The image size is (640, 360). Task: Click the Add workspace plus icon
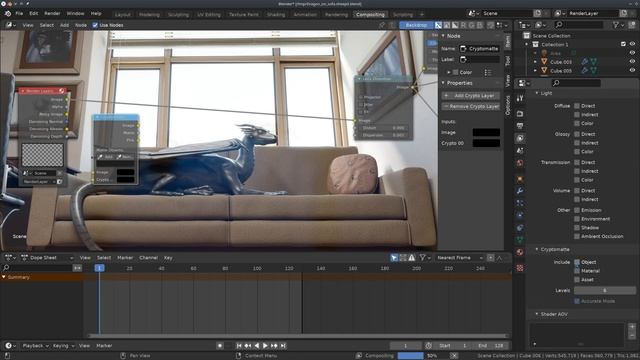click(422, 14)
